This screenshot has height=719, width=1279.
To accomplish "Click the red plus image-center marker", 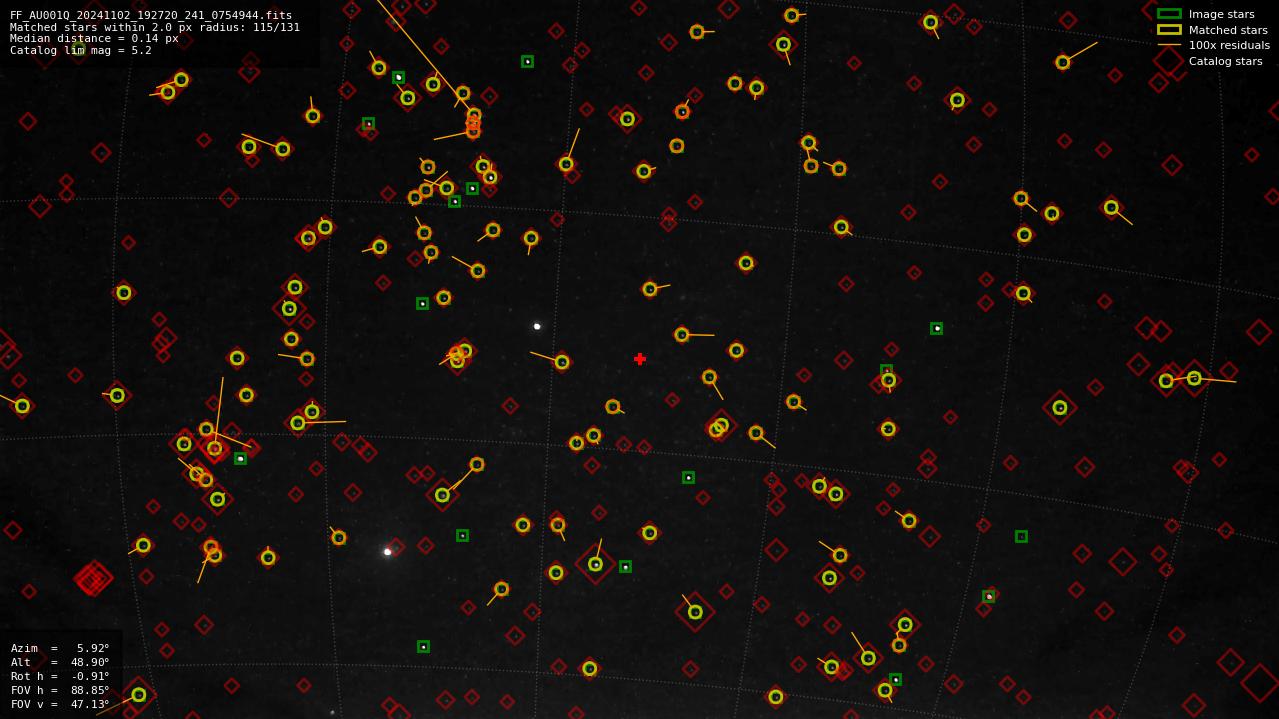I will [640, 359].
